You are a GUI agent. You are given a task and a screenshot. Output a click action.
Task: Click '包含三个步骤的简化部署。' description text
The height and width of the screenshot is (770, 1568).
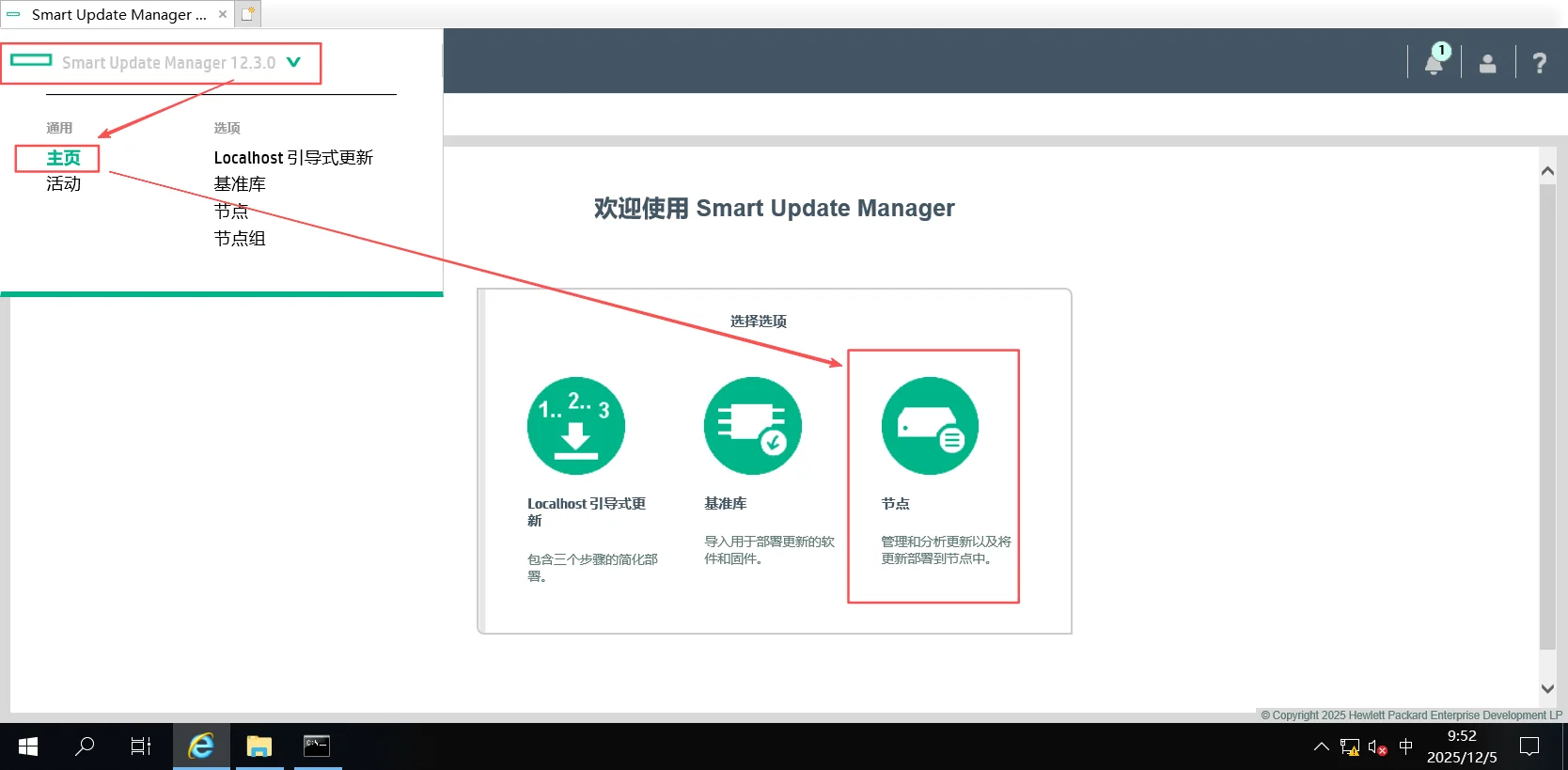click(592, 567)
